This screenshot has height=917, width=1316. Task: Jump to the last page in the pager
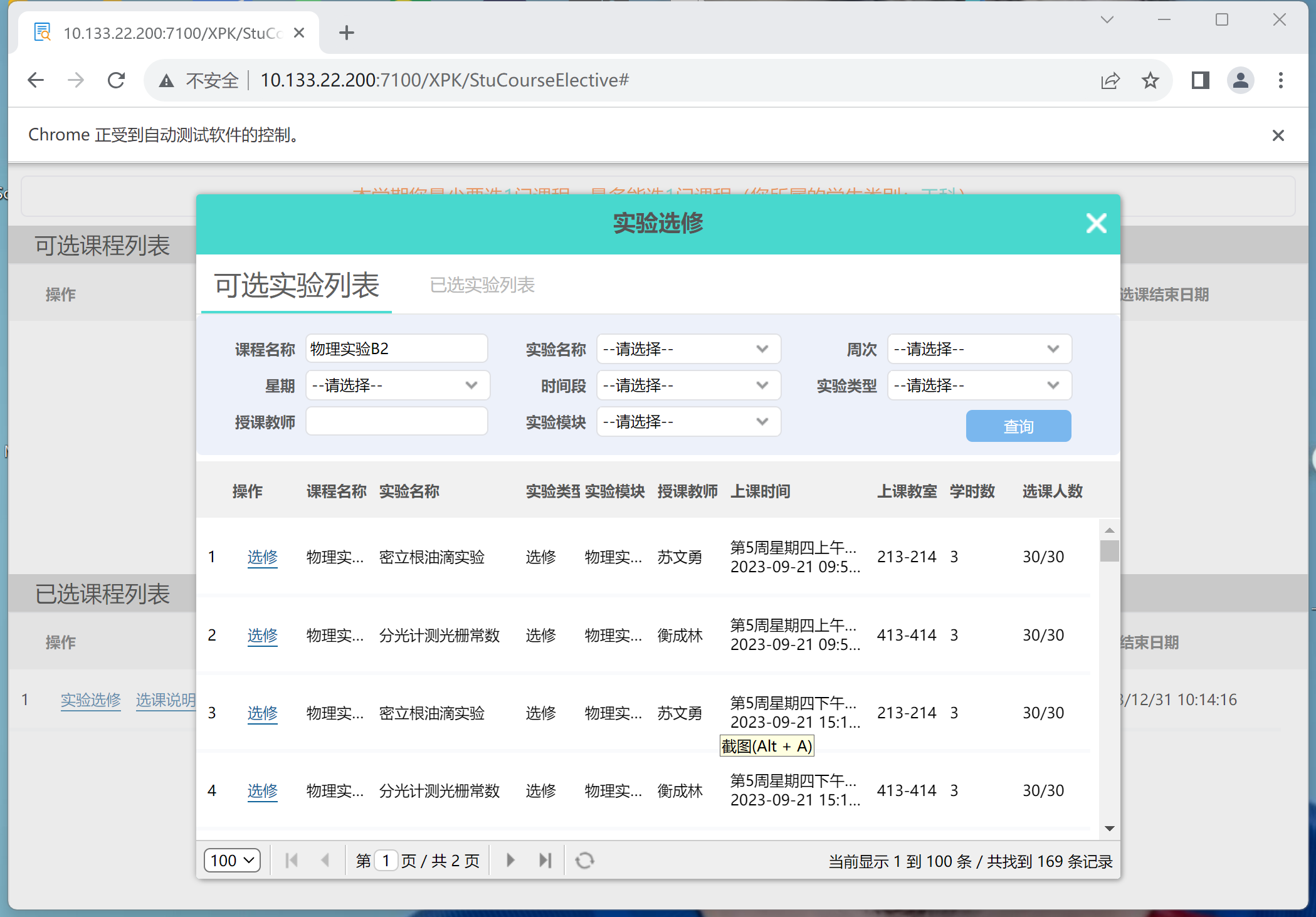coord(545,860)
